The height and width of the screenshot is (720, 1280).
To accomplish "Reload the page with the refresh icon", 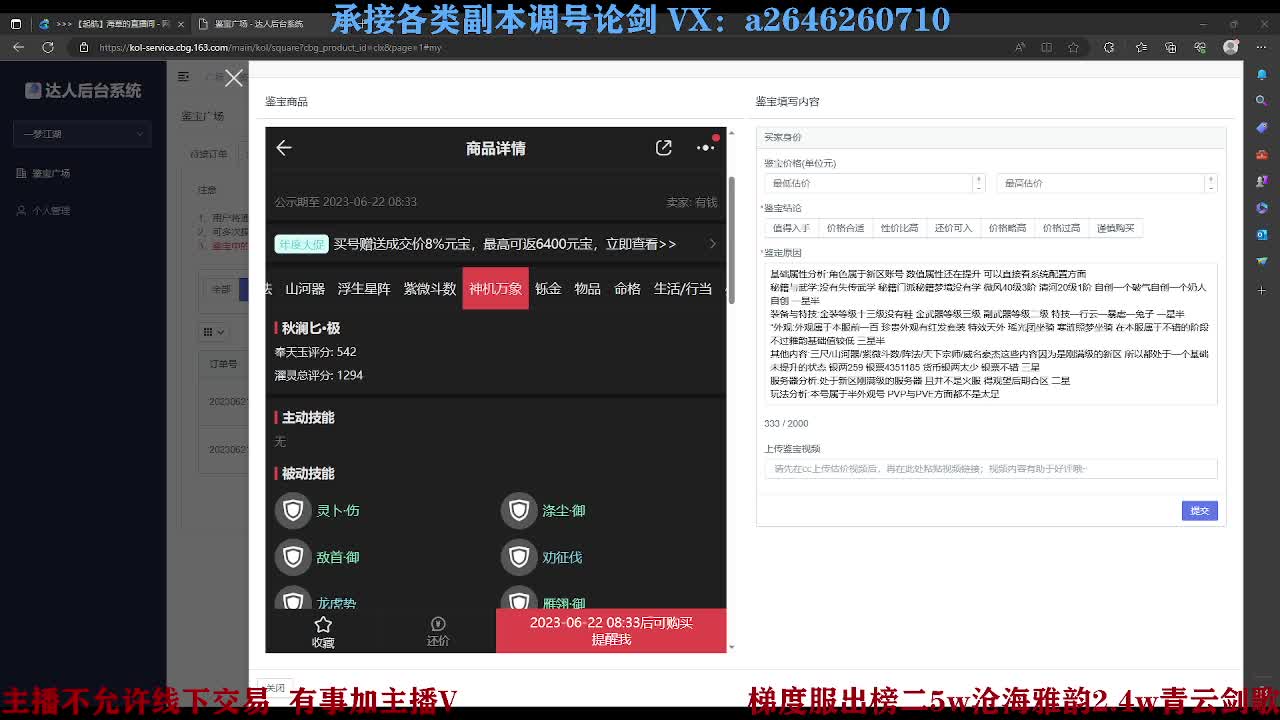I will pos(47,47).
